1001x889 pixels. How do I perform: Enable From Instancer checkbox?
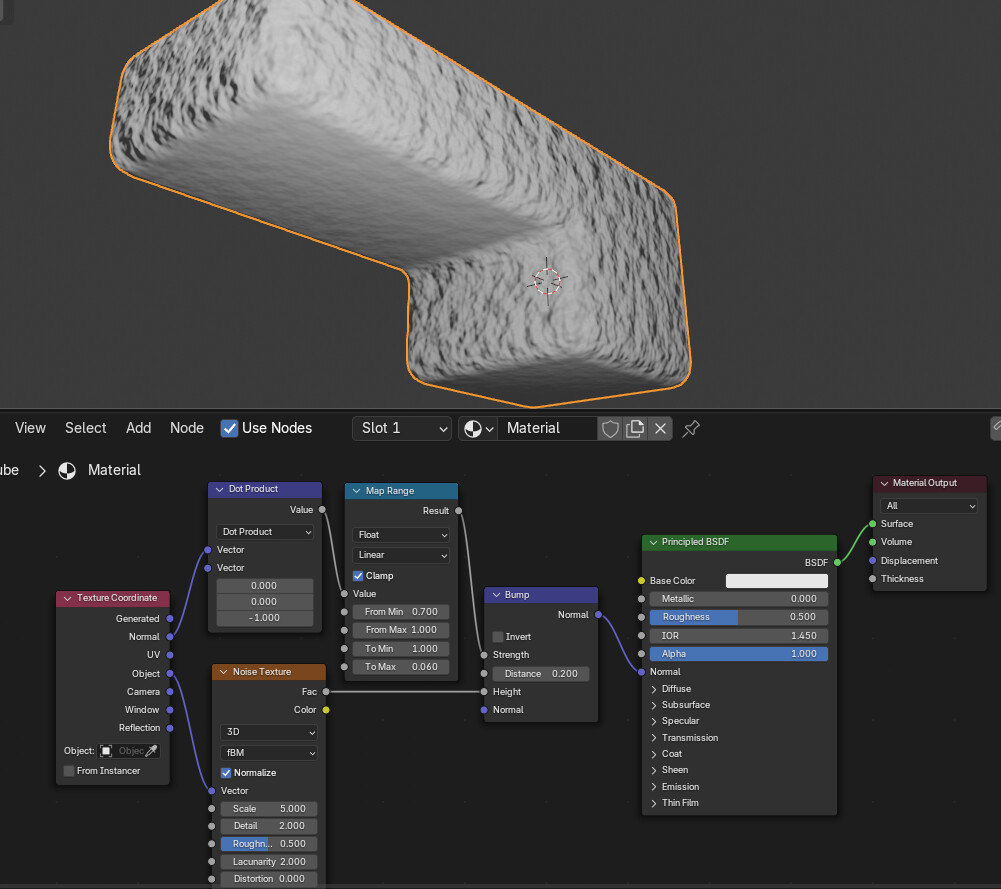tap(69, 771)
